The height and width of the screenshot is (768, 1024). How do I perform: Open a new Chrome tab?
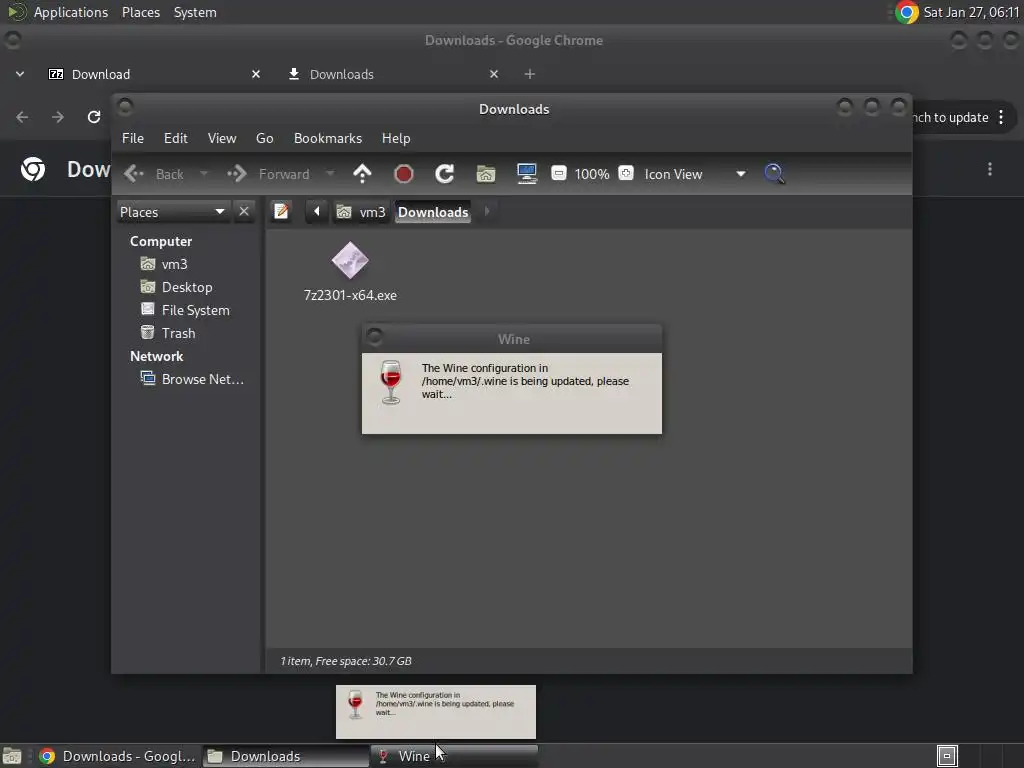(x=530, y=74)
